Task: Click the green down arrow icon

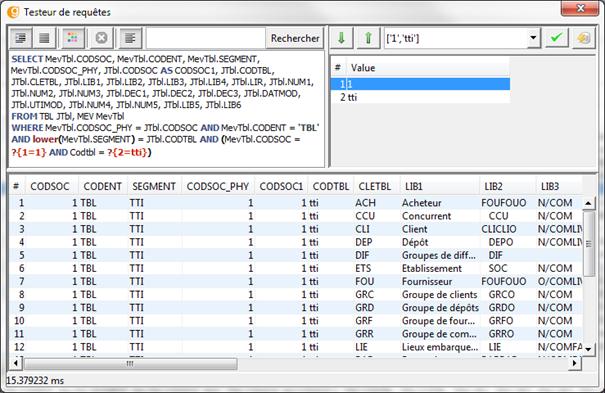Action: tap(341, 38)
